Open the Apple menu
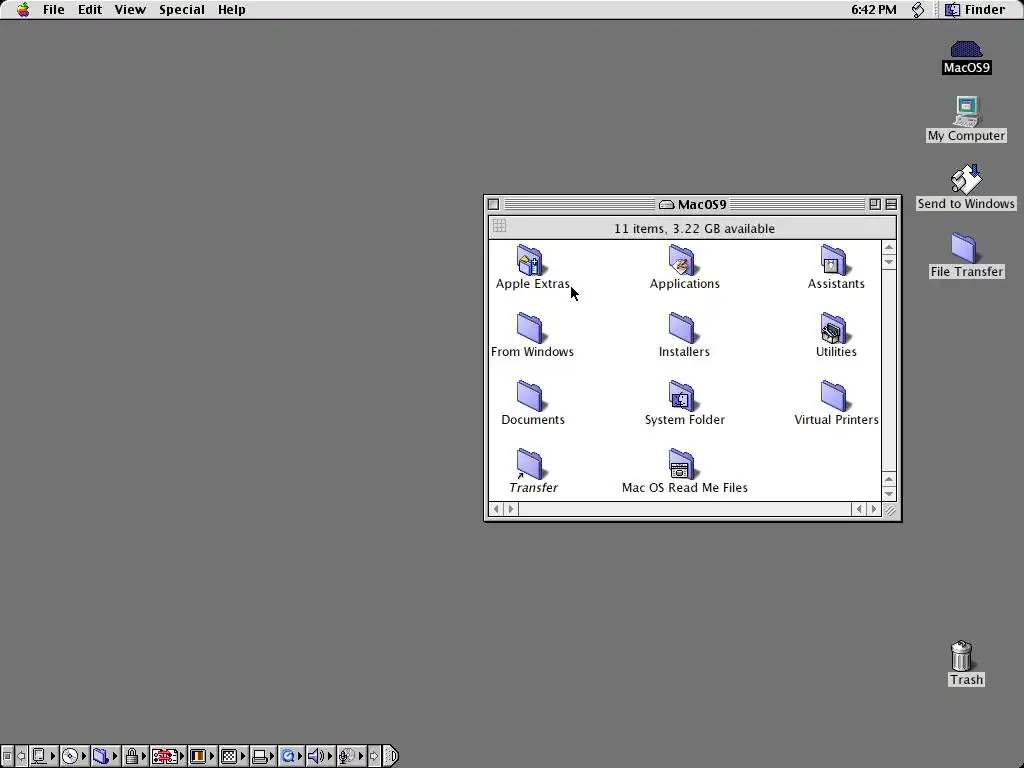Screen dimensions: 1024x768 (x=23, y=10)
